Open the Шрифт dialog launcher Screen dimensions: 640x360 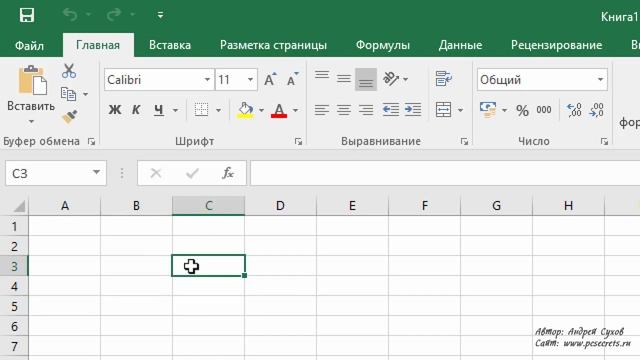298,142
